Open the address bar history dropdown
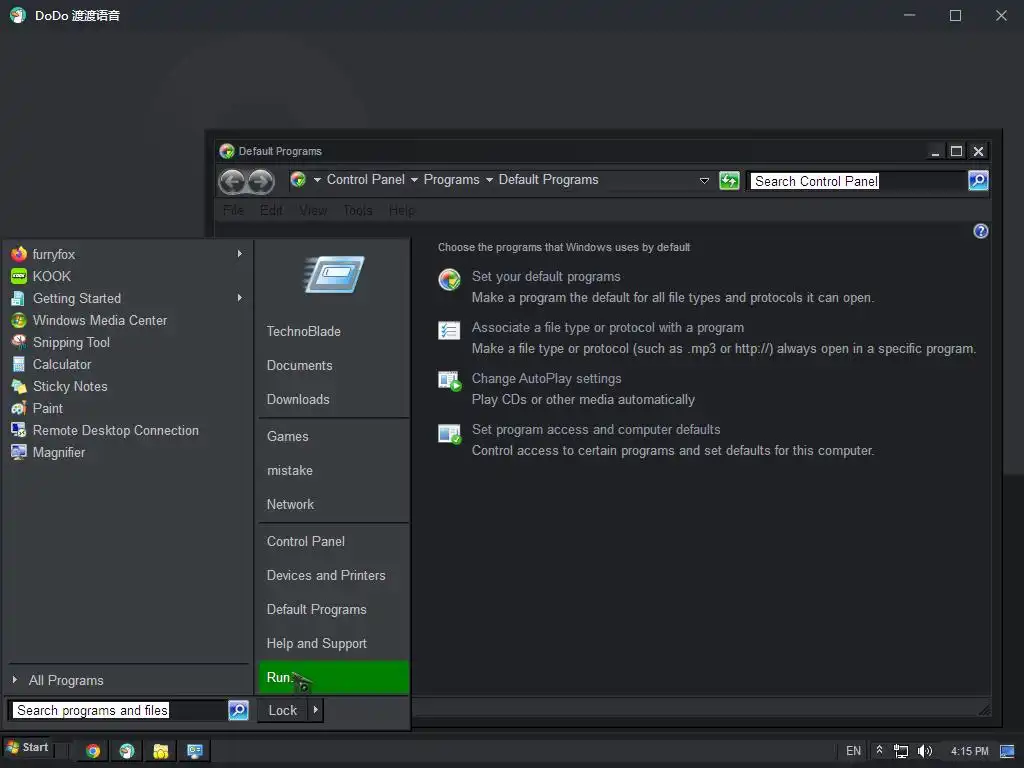The width and height of the screenshot is (1024, 768). coord(704,181)
